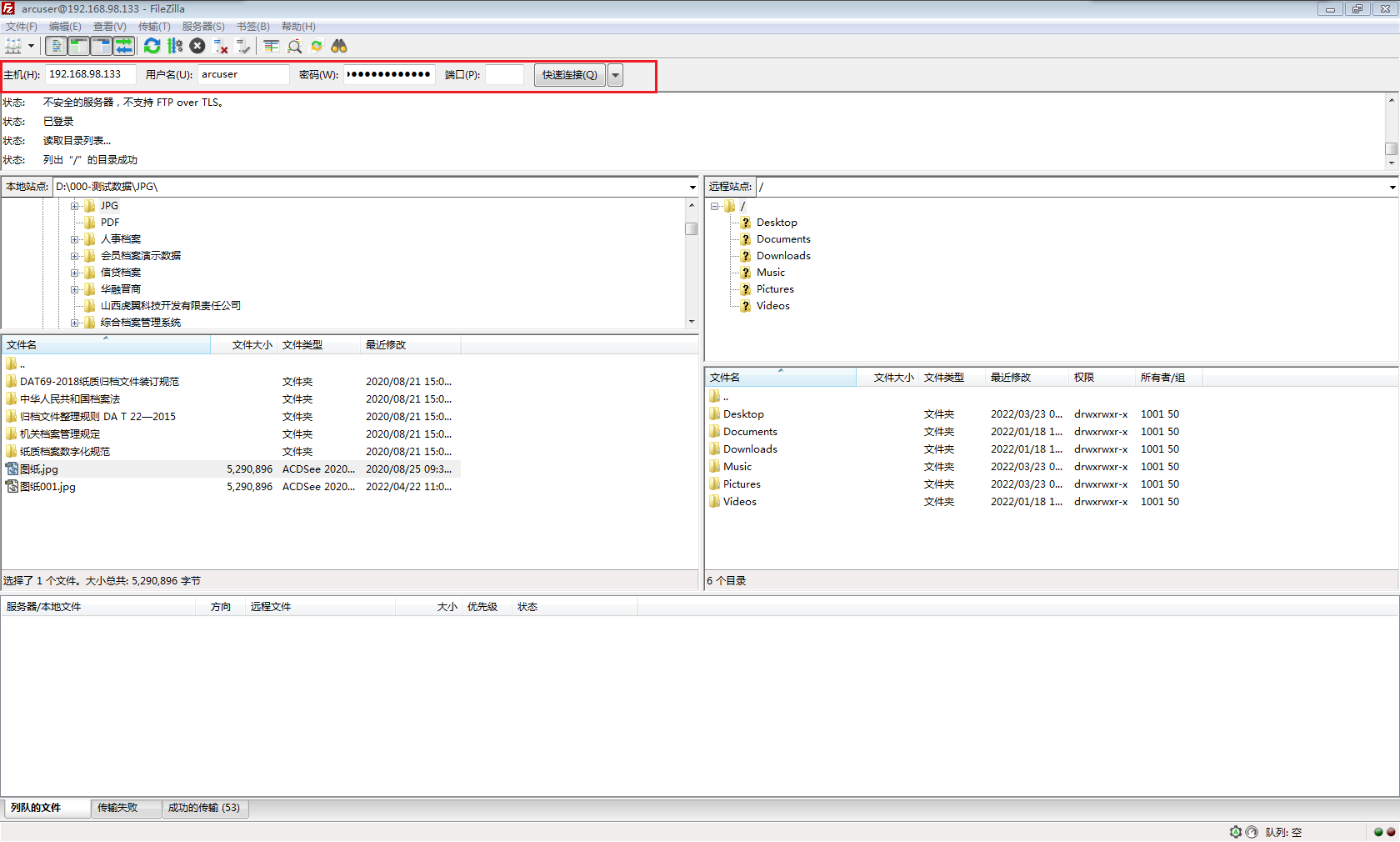This screenshot has width=1400, height=842.
Task: Click the PDF folder icon in local tree
Action: tap(90, 223)
